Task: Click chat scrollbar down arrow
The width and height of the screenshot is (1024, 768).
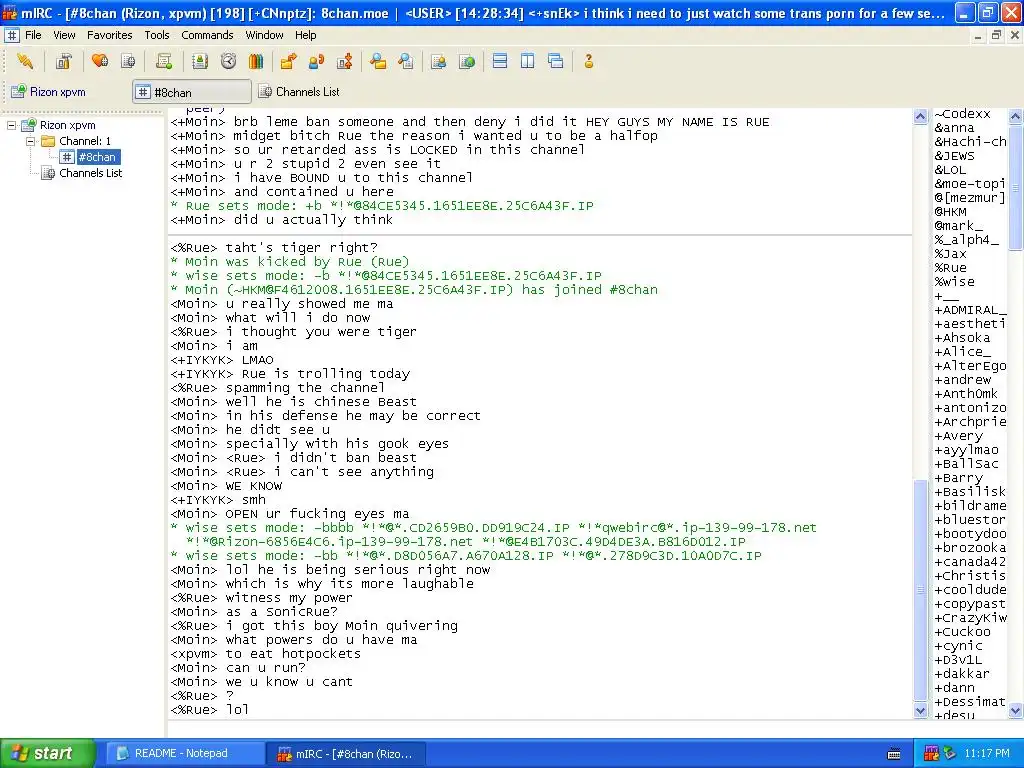Action: coord(920,711)
